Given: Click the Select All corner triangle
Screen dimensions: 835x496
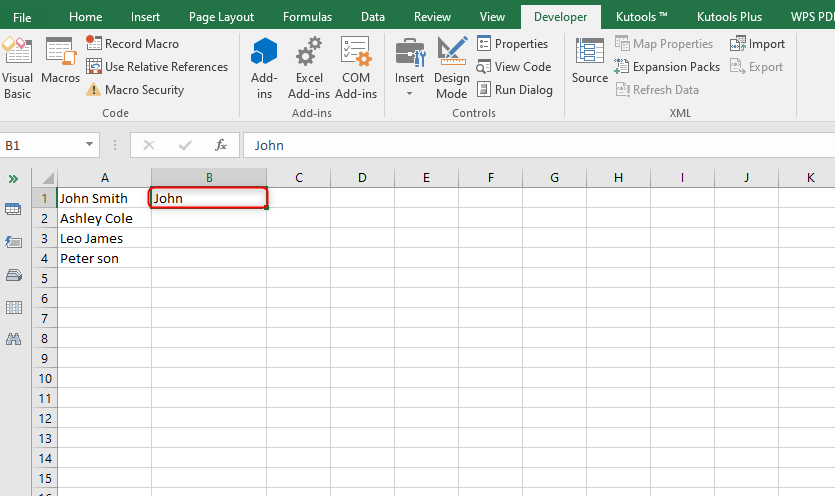Looking at the screenshot, I should click(47, 178).
